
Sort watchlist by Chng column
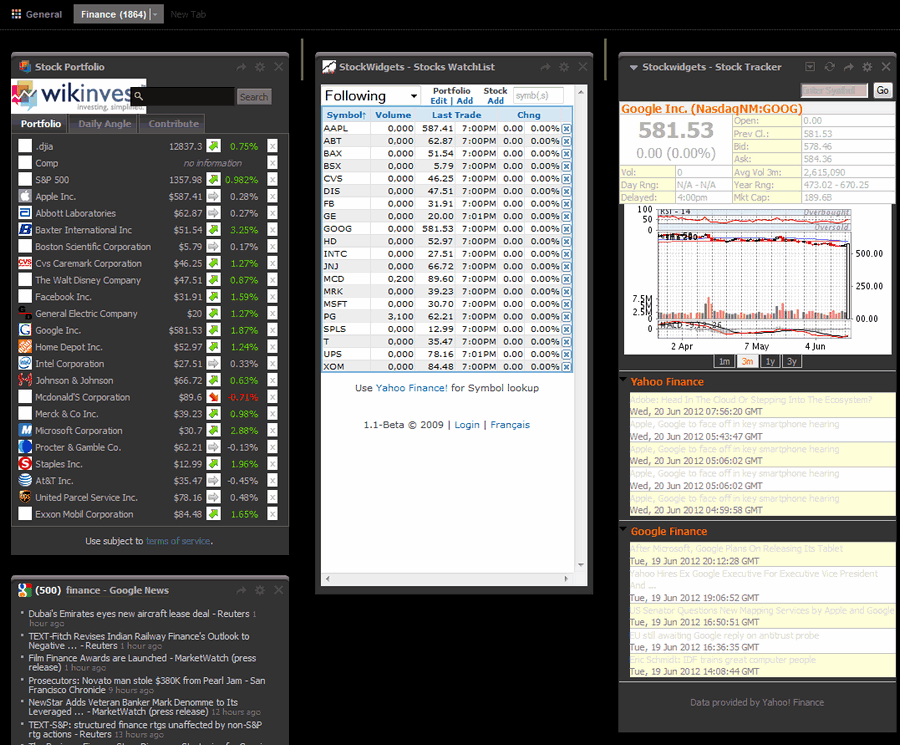point(529,115)
